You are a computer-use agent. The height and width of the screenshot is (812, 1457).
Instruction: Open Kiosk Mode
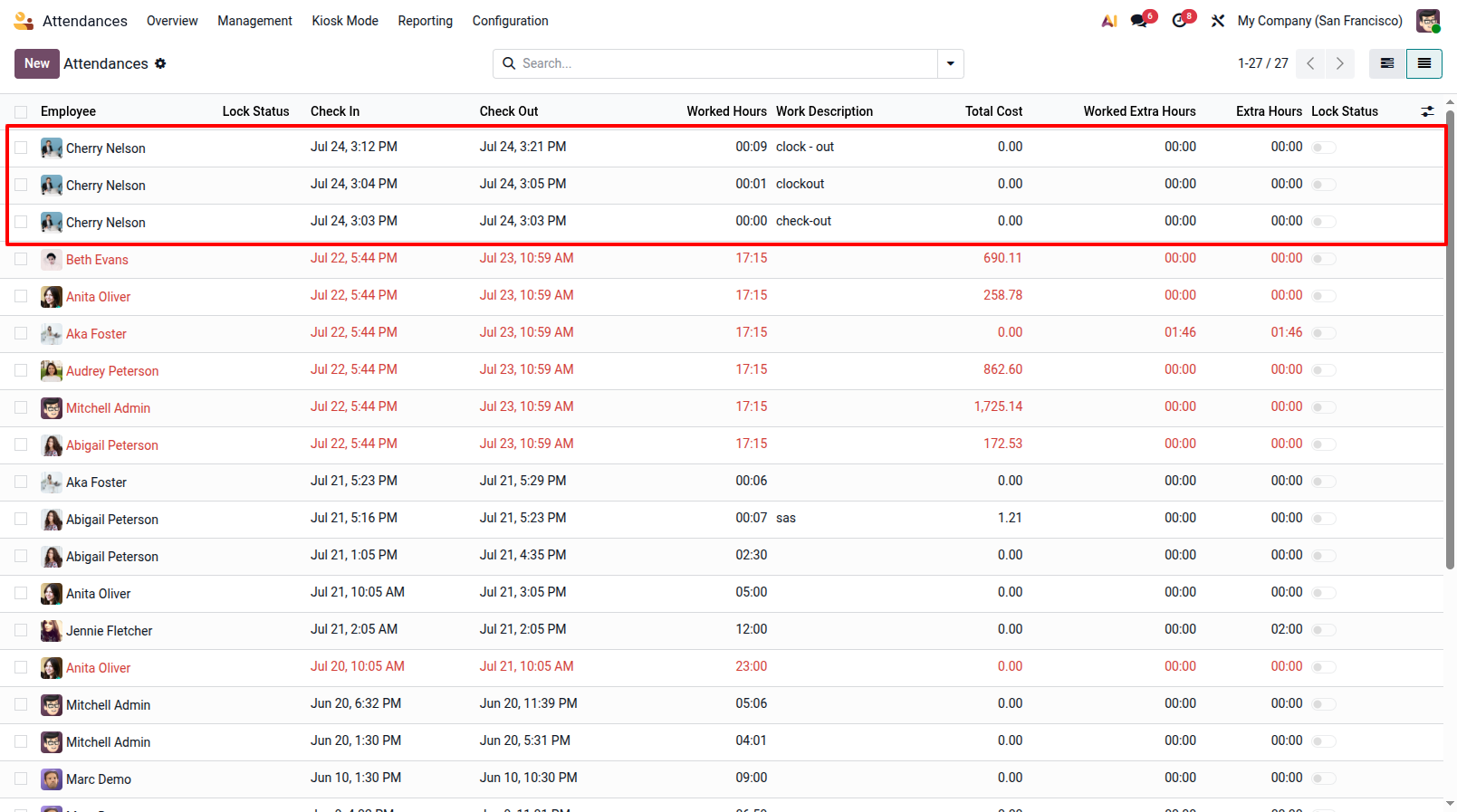[x=345, y=21]
